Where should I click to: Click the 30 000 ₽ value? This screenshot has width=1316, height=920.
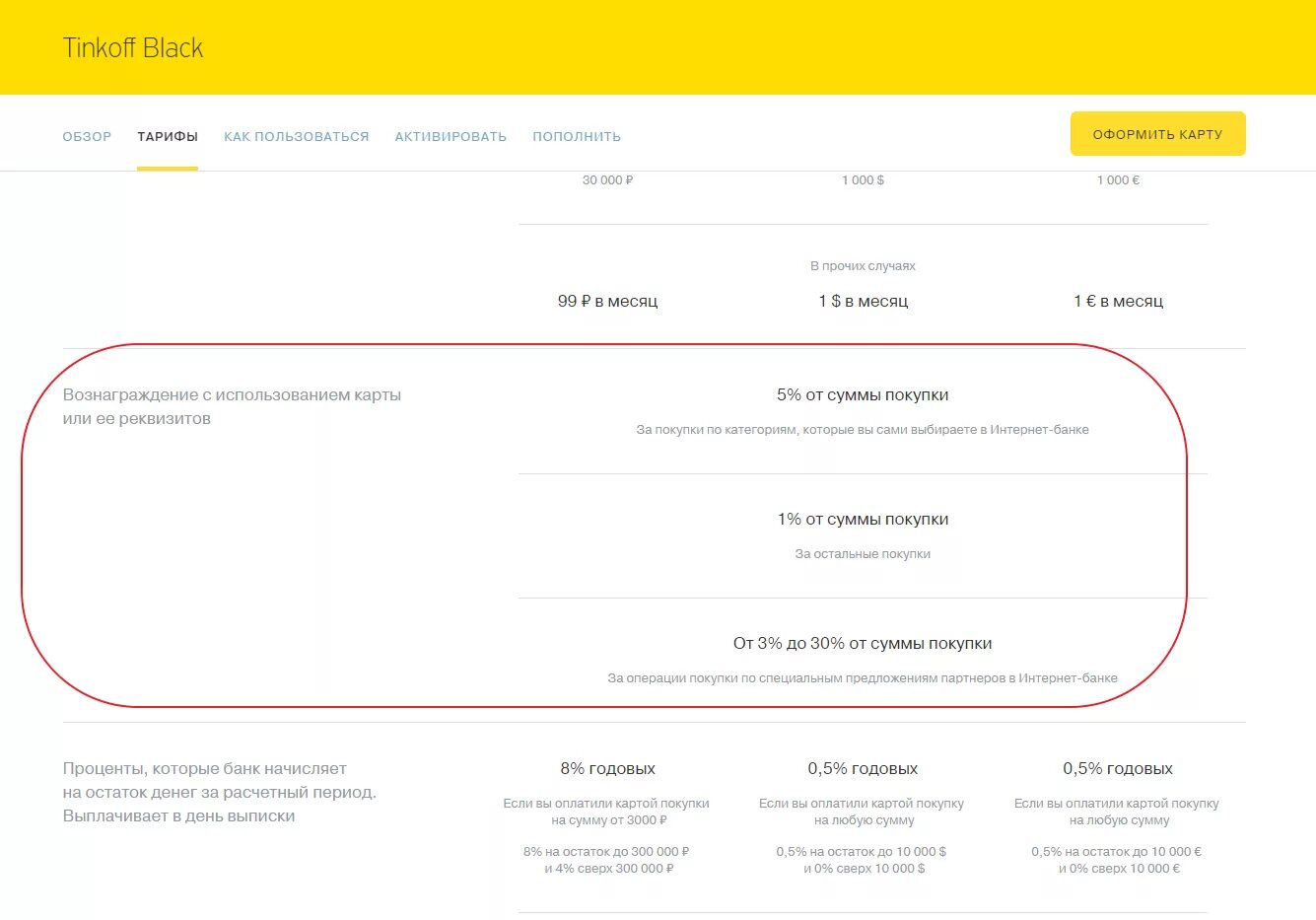pyautogui.click(x=607, y=180)
